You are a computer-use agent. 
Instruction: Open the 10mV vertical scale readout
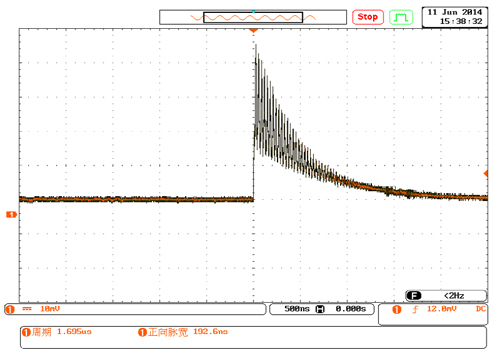pos(50,309)
